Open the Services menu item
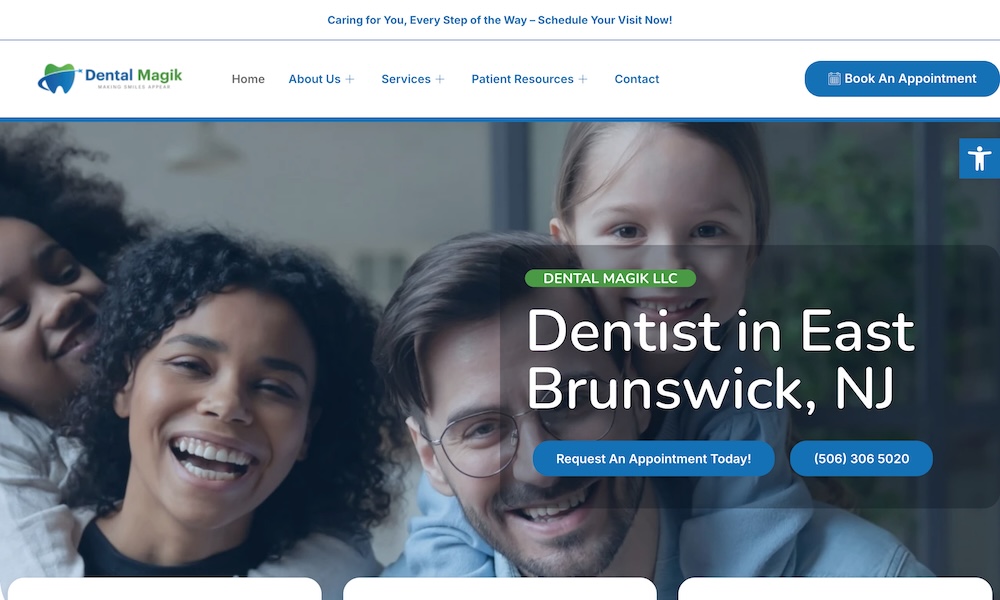The height and width of the screenshot is (600, 1000). [x=405, y=79]
